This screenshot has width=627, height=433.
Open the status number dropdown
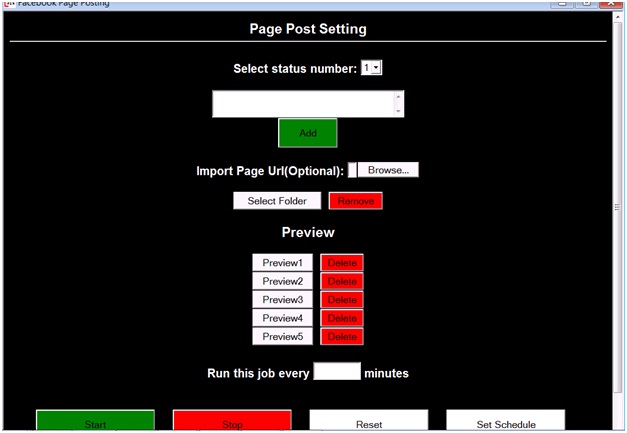click(x=371, y=68)
